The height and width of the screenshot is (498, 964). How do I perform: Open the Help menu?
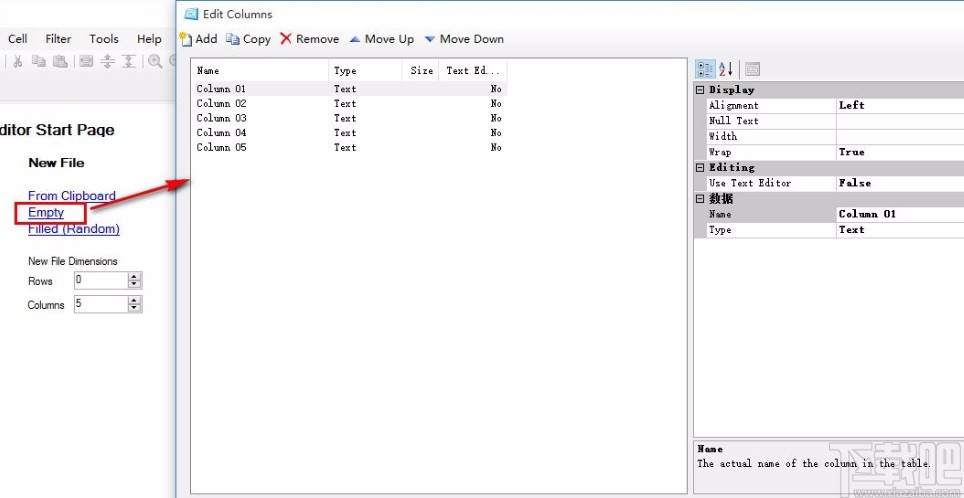(149, 39)
